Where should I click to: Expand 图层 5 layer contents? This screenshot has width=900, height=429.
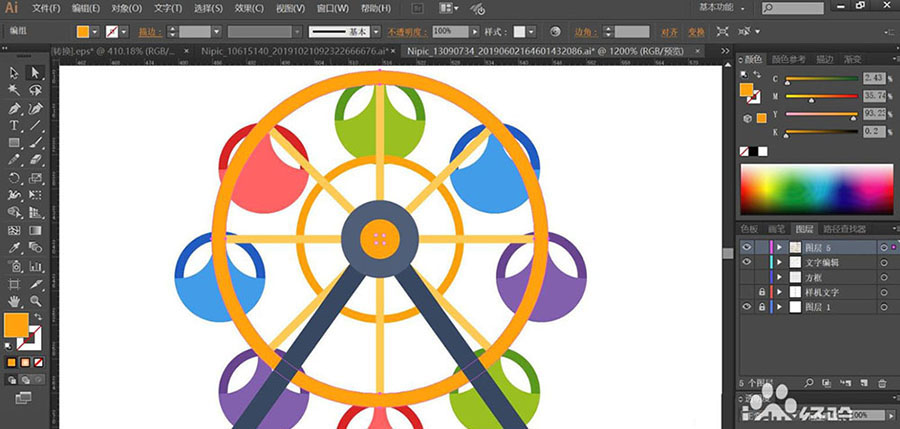click(779, 248)
